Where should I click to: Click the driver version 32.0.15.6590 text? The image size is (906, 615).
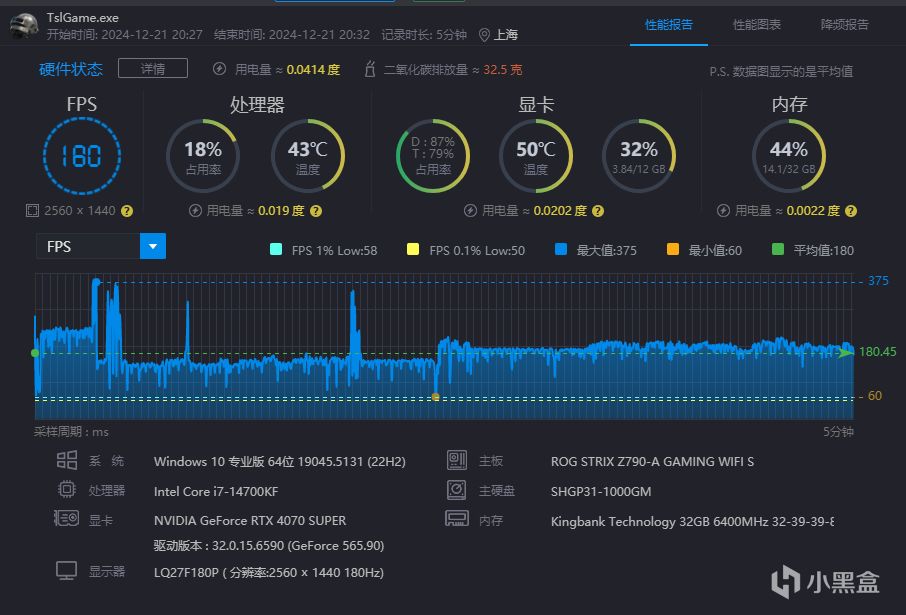click(x=268, y=545)
